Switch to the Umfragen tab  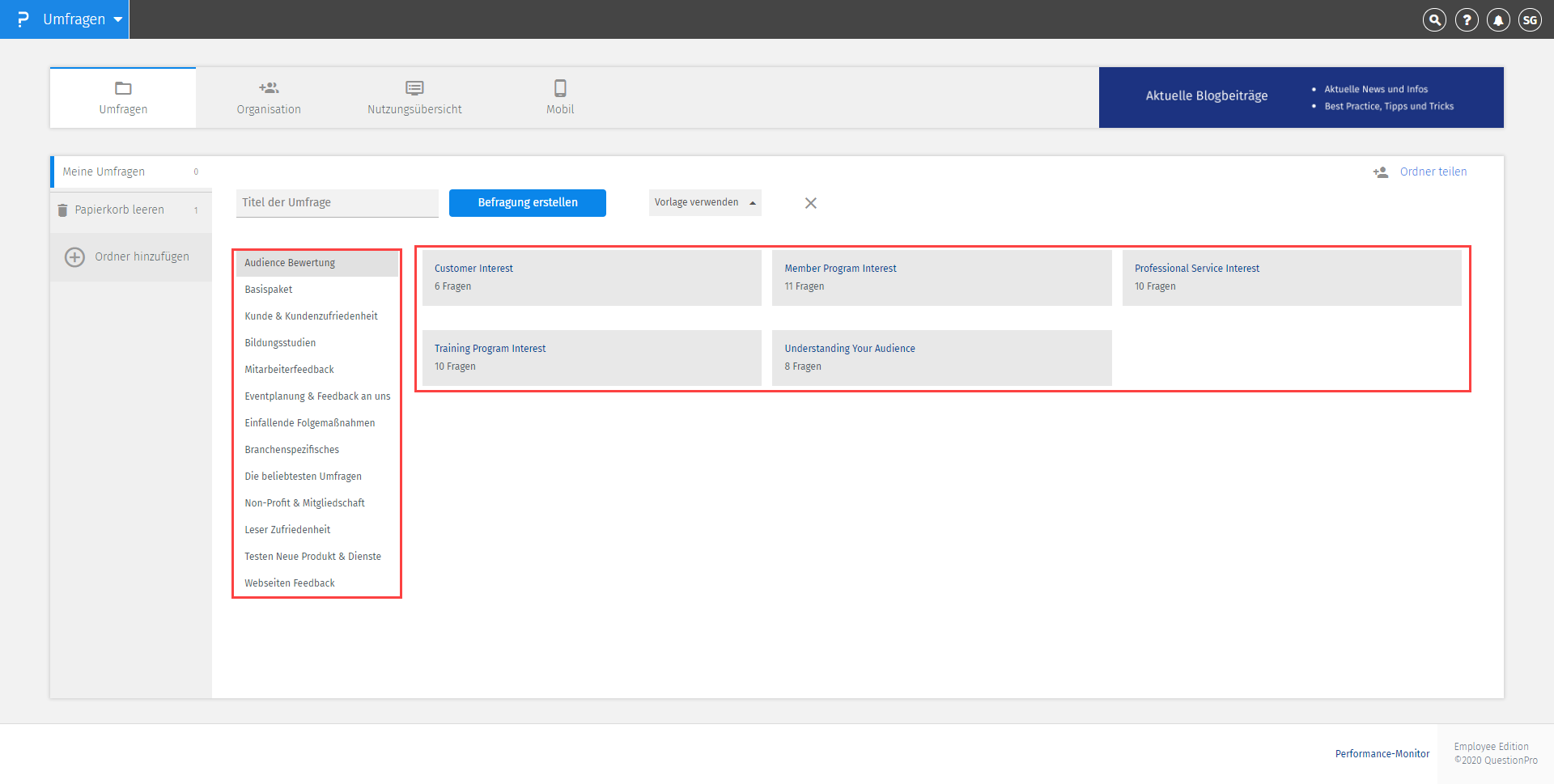(123, 98)
